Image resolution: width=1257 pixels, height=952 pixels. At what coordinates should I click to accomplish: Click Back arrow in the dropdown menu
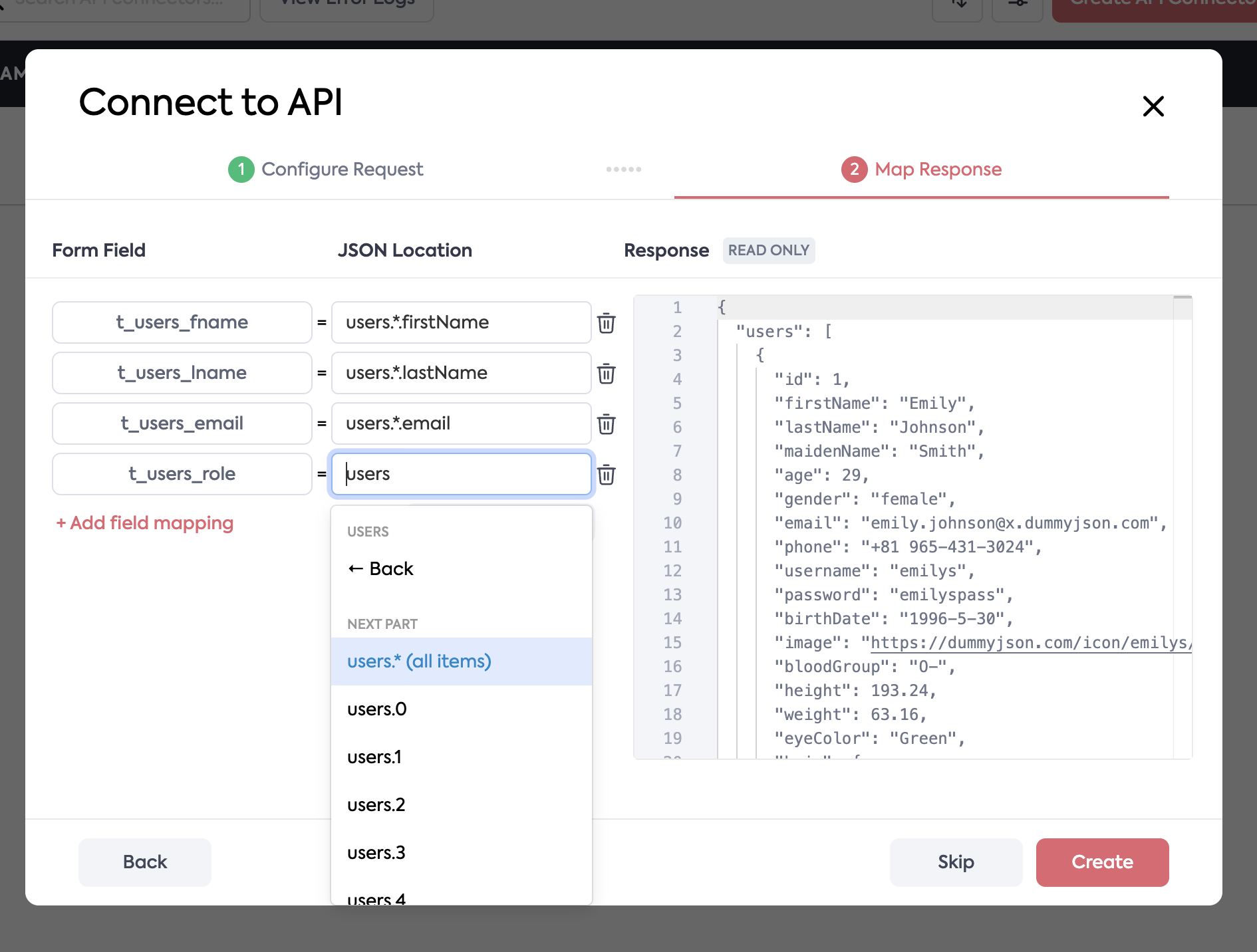(381, 569)
